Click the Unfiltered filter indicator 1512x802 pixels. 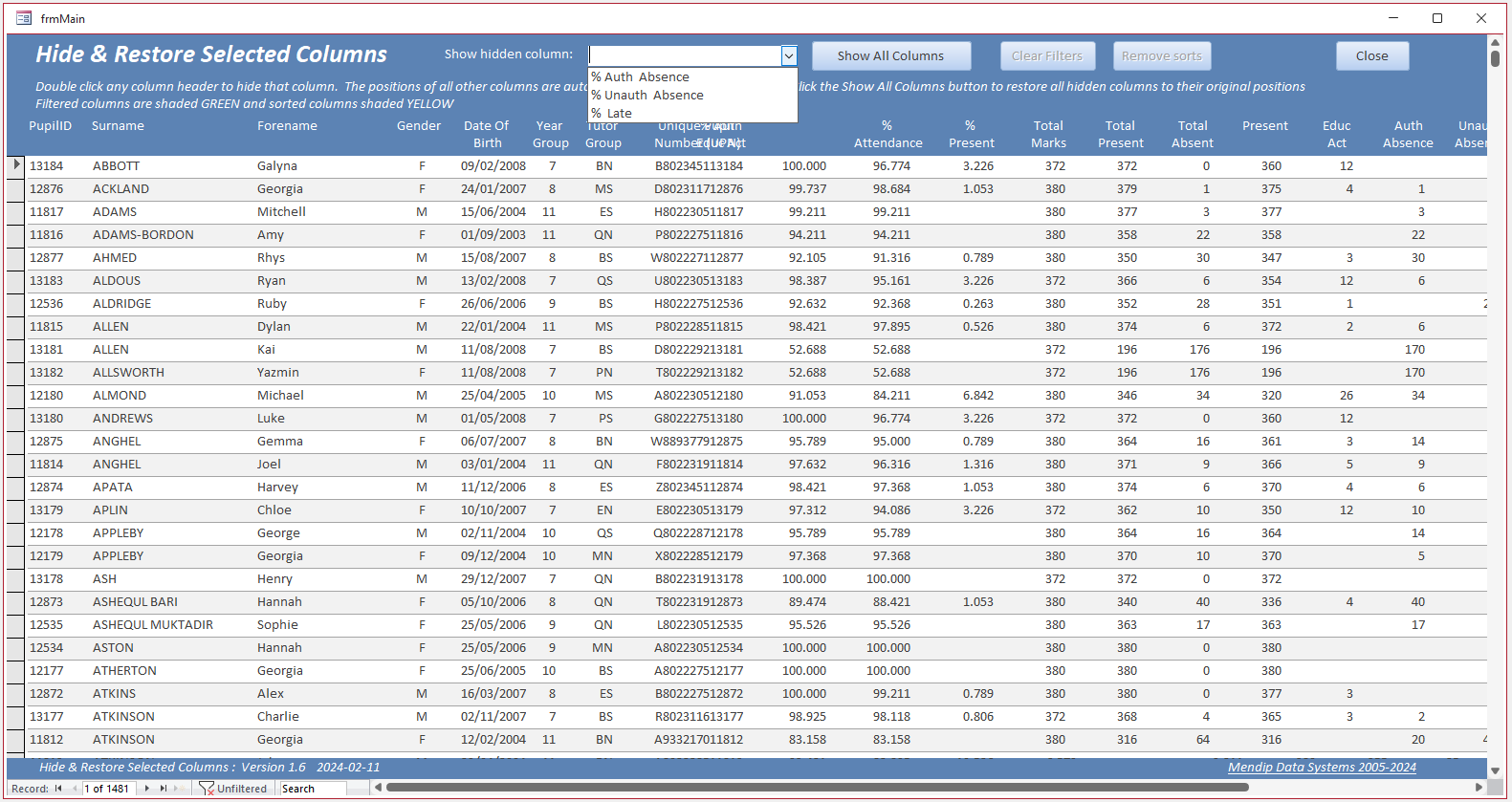[233, 789]
